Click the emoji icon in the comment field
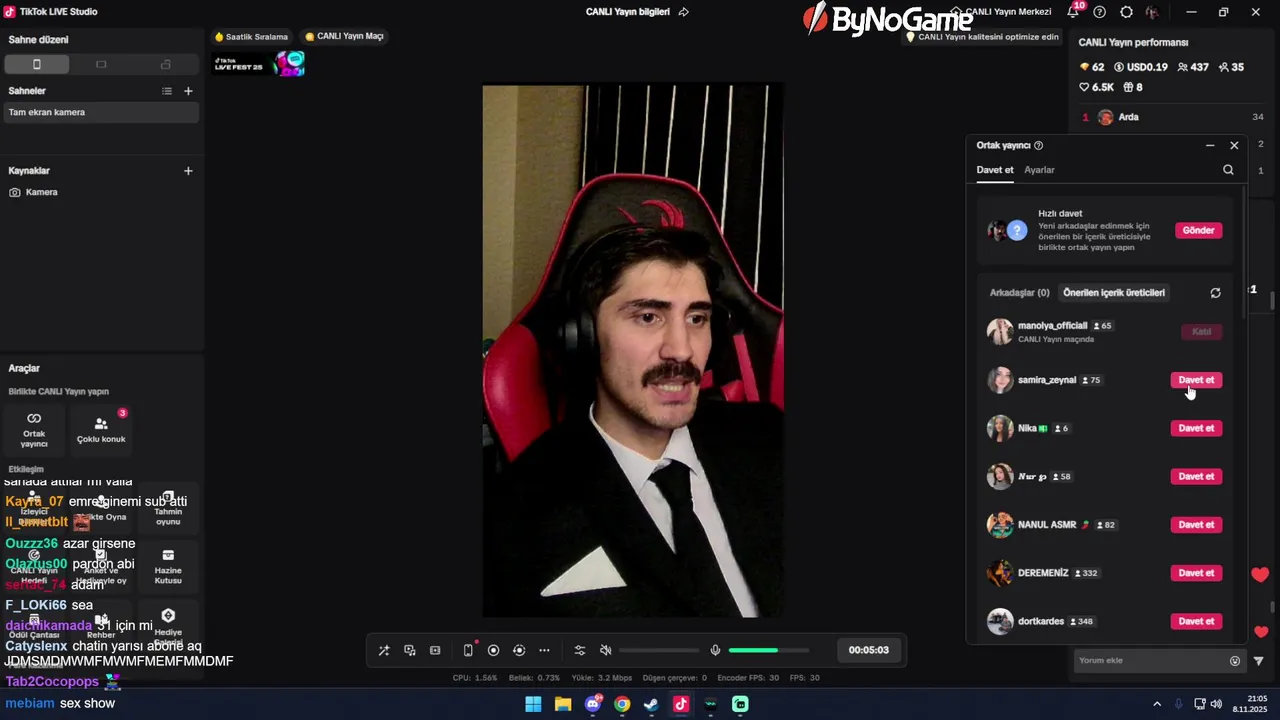The width and height of the screenshot is (1280, 720). point(1235,661)
